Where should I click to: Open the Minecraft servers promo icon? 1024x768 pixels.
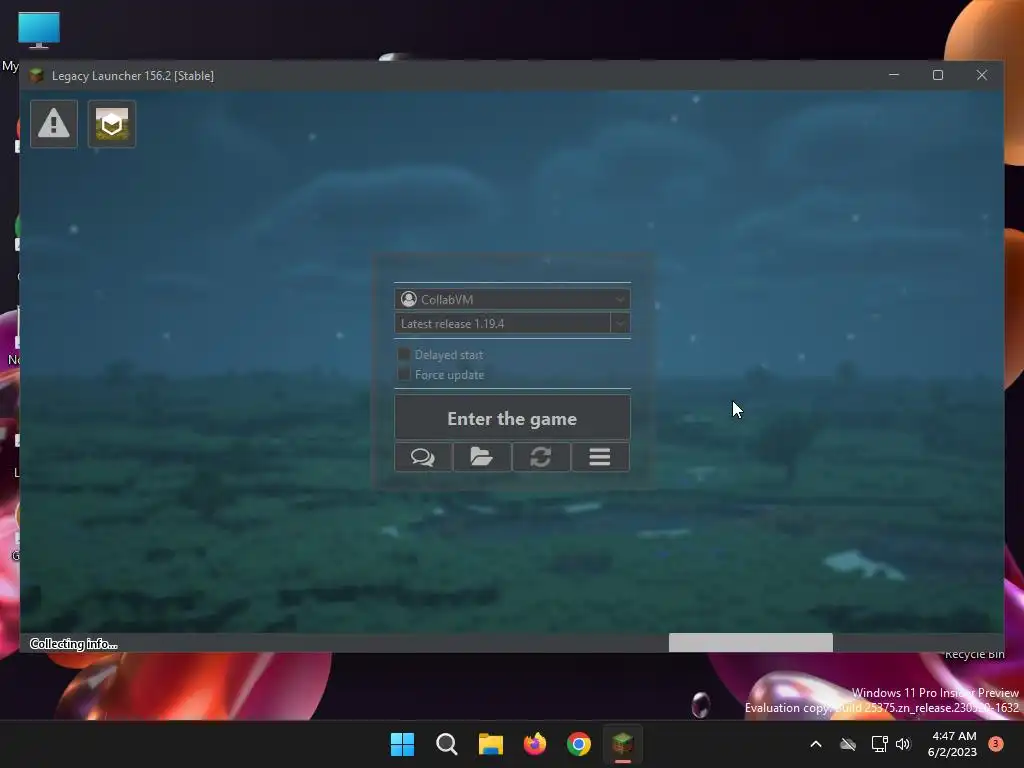click(112, 123)
